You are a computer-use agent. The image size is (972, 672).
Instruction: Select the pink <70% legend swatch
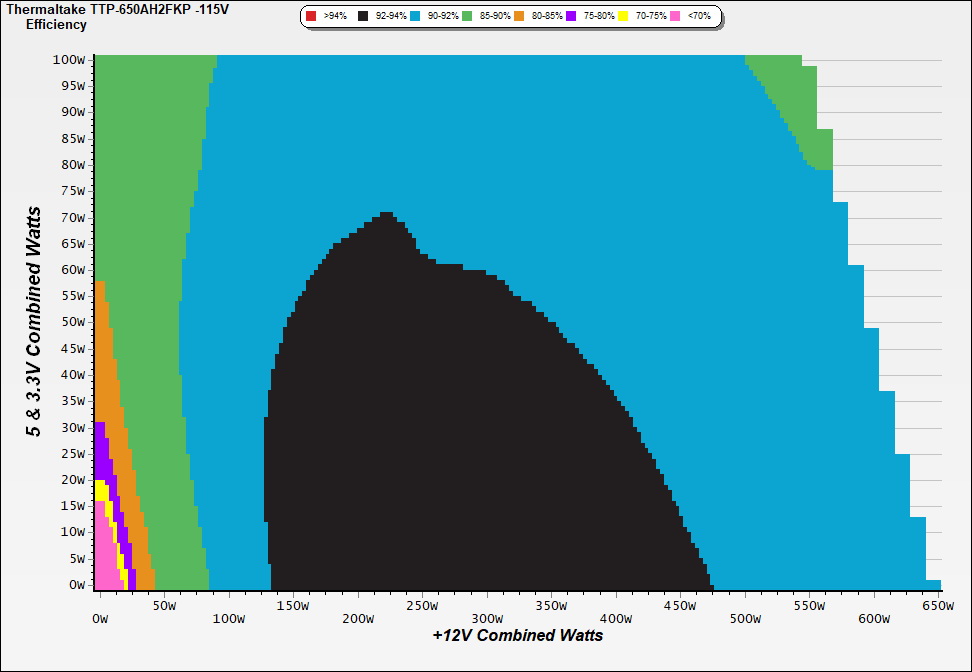(x=675, y=17)
